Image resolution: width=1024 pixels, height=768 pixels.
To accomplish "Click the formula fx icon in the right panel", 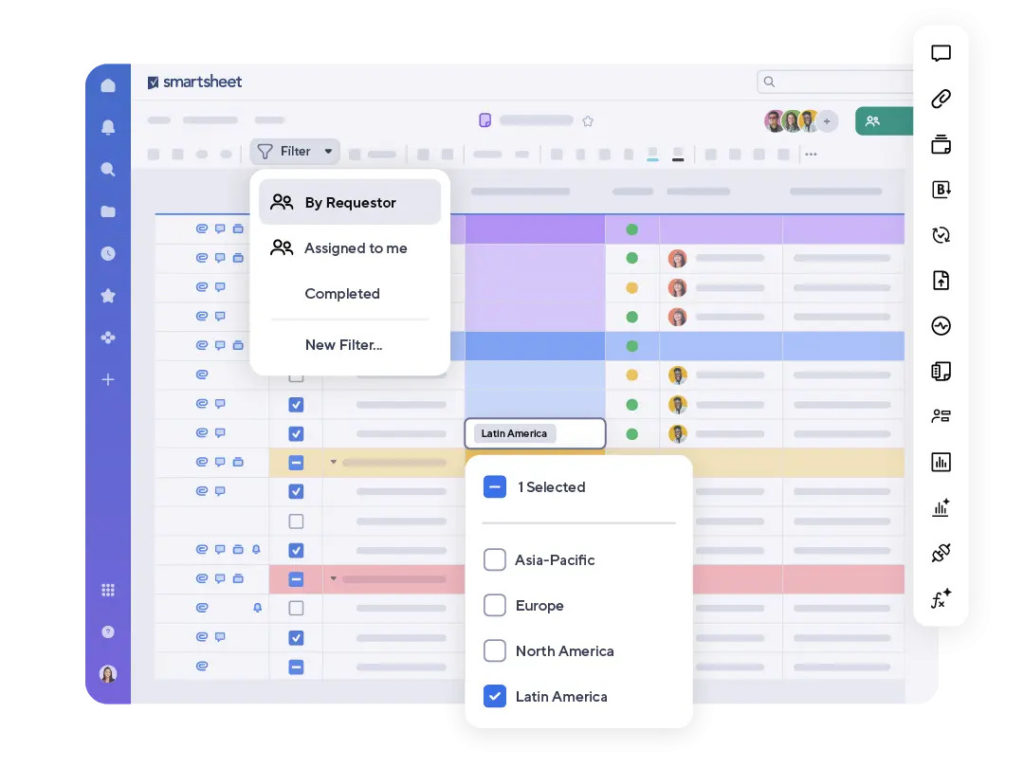I will [x=940, y=598].
